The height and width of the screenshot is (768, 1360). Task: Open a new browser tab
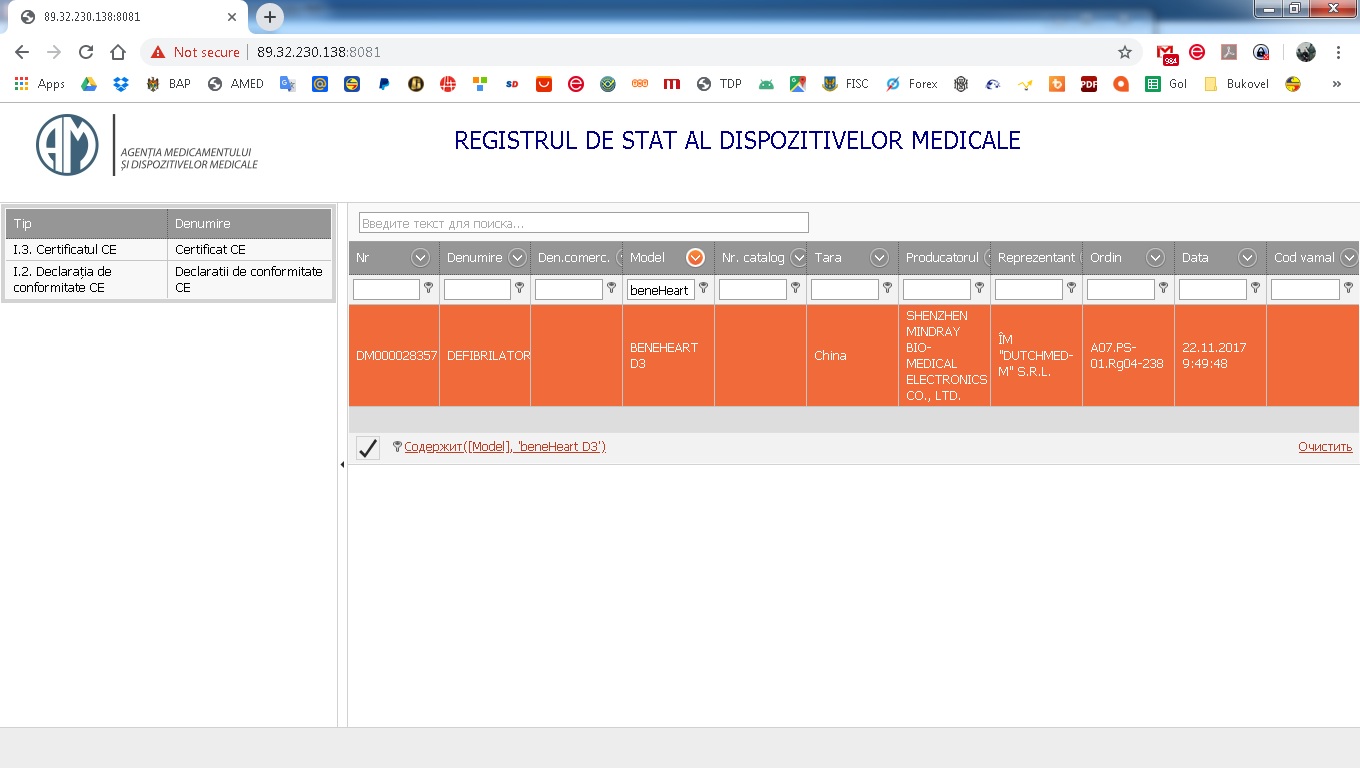pyautogui.click(x=270, y=17)
